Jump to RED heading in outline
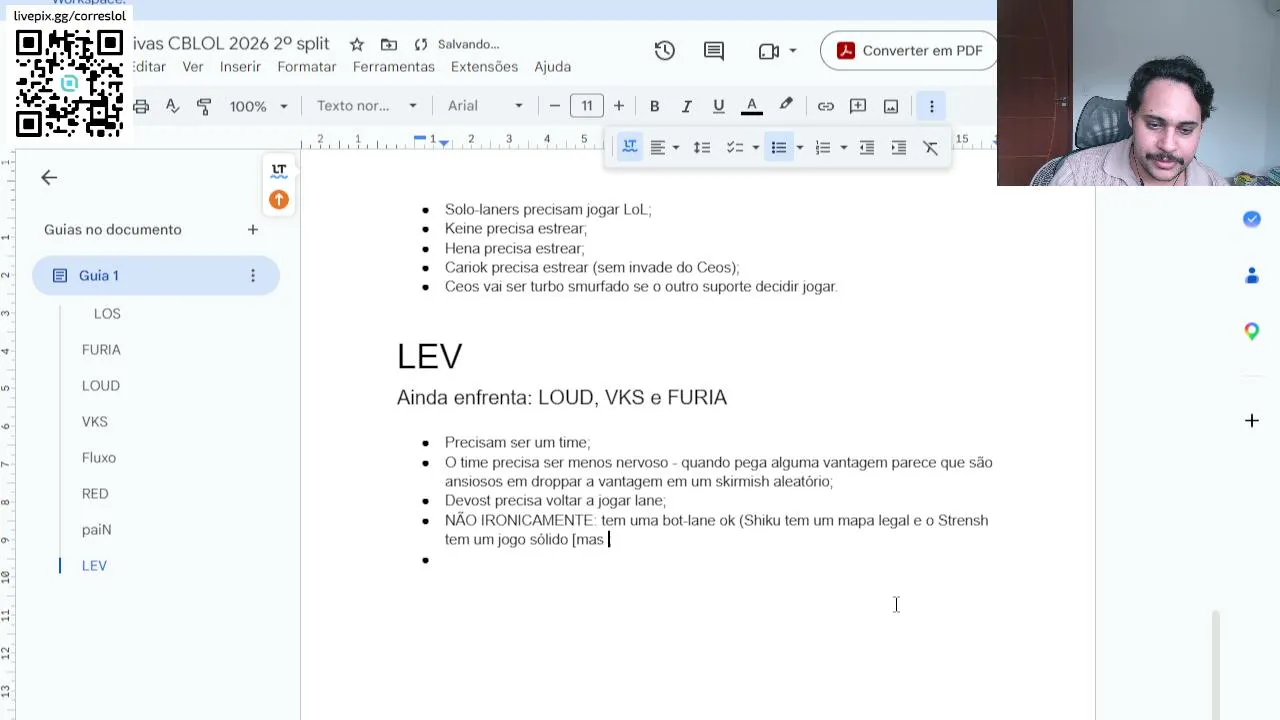This screenshot has height=720, width=1280. [x=95, y=494]
